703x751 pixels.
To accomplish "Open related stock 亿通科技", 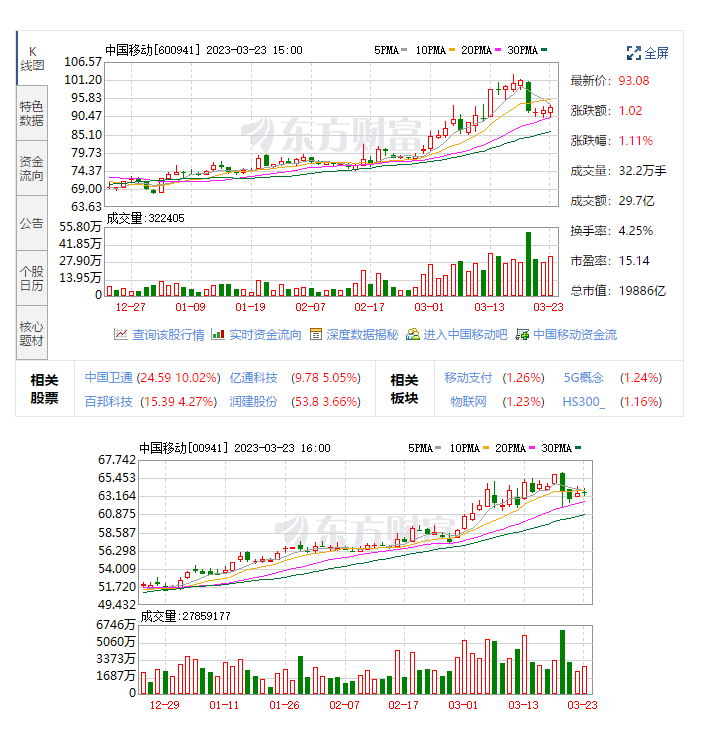I will coord(253,378).
